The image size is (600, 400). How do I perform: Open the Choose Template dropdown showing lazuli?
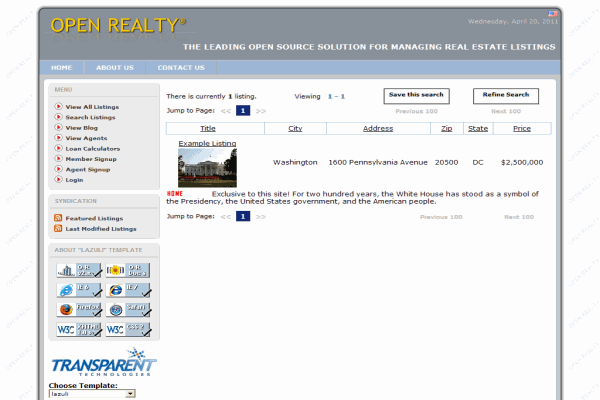(x=92, y=393)
